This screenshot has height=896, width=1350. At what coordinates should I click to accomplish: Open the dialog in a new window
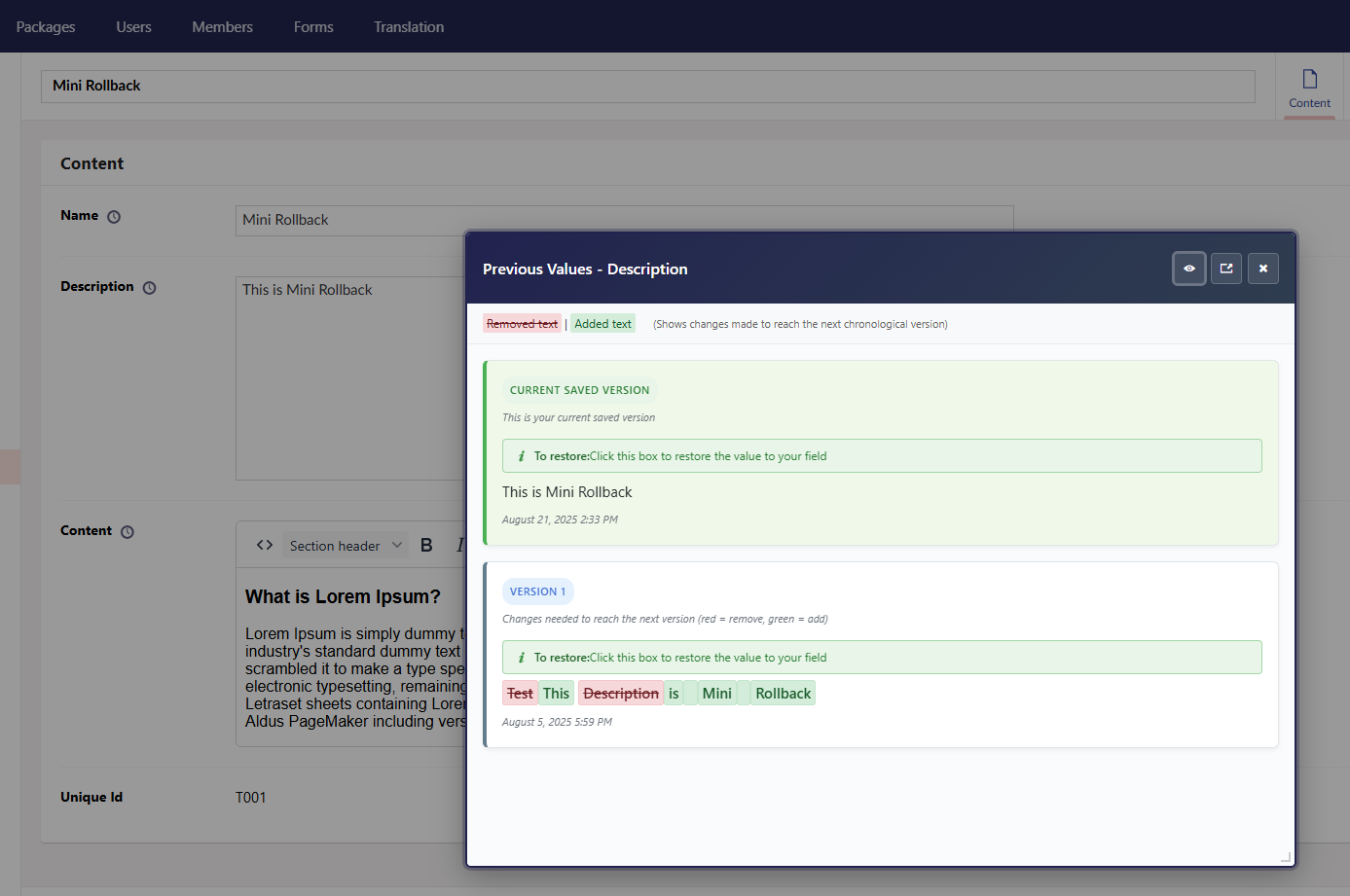point(1225,268)
